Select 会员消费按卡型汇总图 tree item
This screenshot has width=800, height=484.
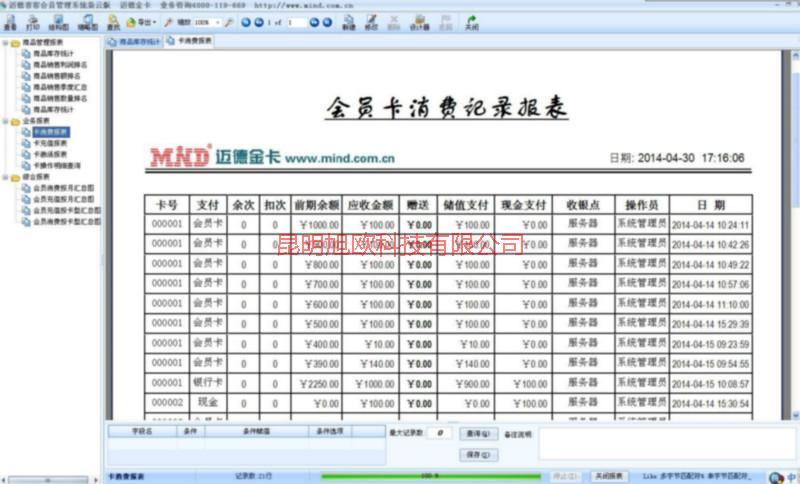point(66,222)
